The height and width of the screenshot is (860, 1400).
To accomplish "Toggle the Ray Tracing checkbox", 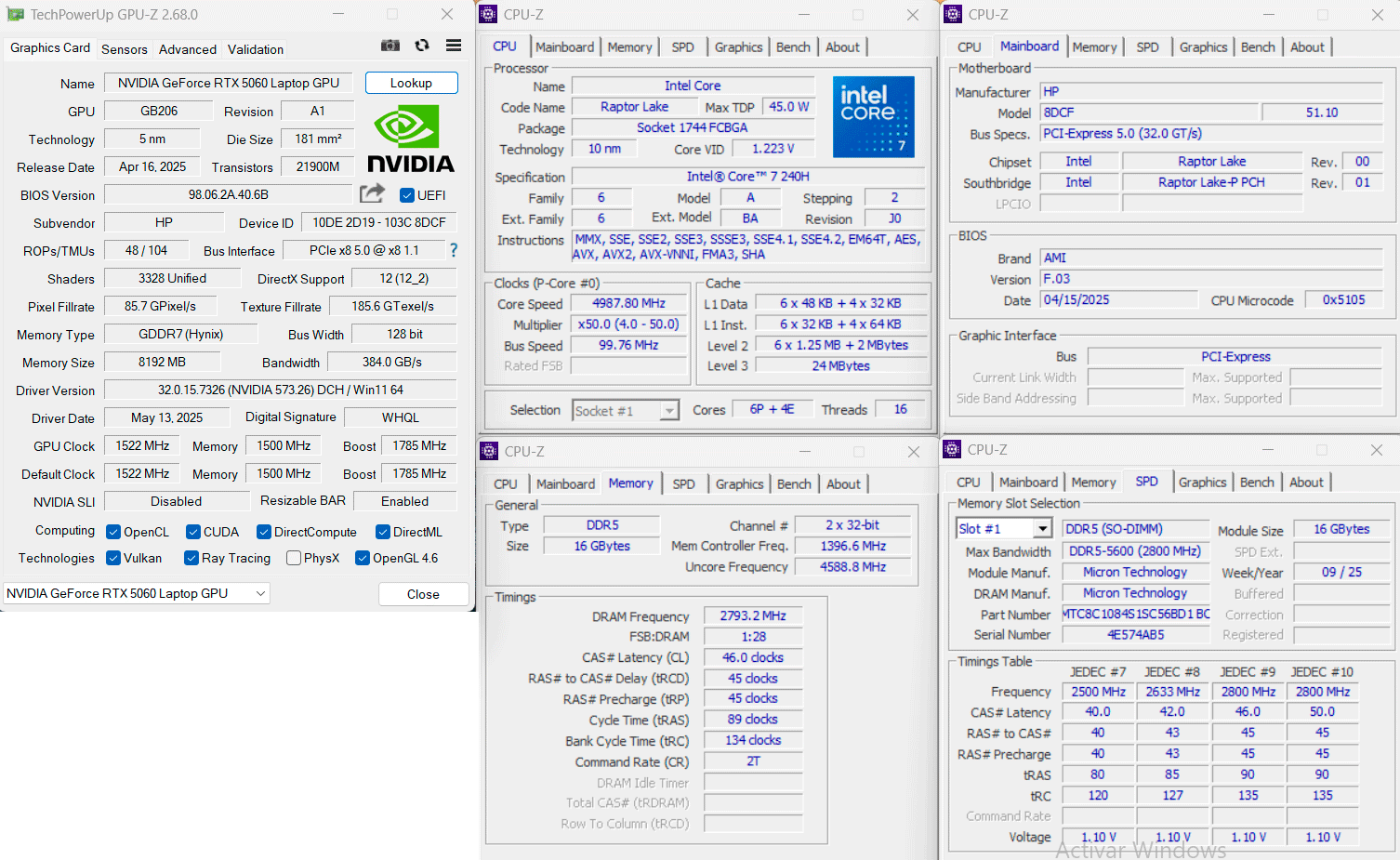I will pos(192,558).
